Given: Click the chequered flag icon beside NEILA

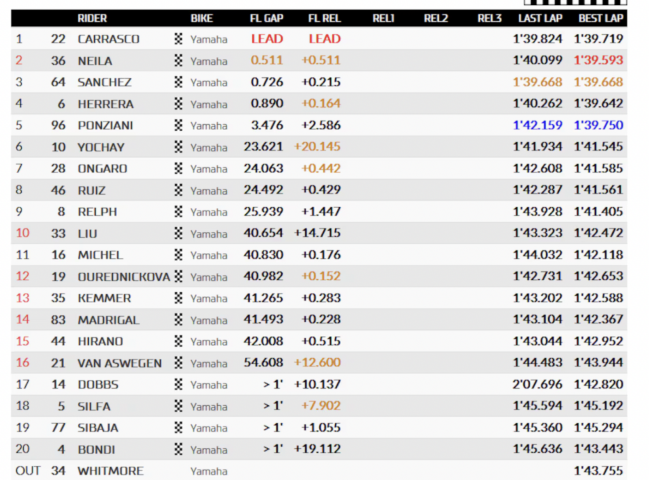Looking at the screenshot, I should coord(178,60).
